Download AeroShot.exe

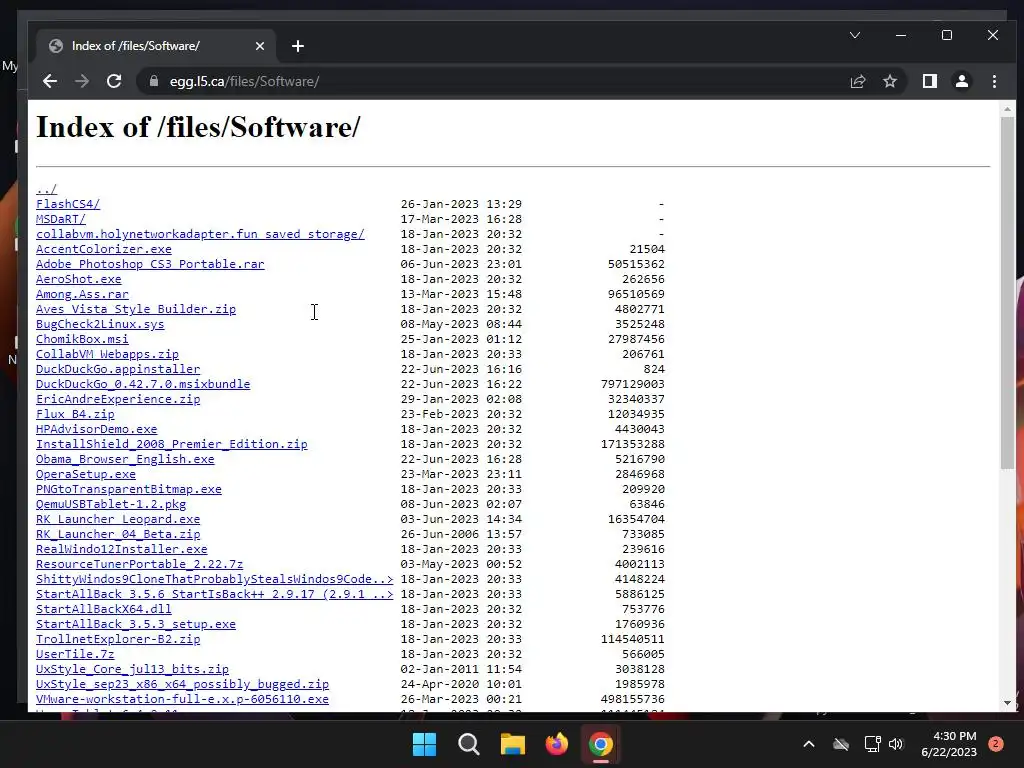[78, 280]
